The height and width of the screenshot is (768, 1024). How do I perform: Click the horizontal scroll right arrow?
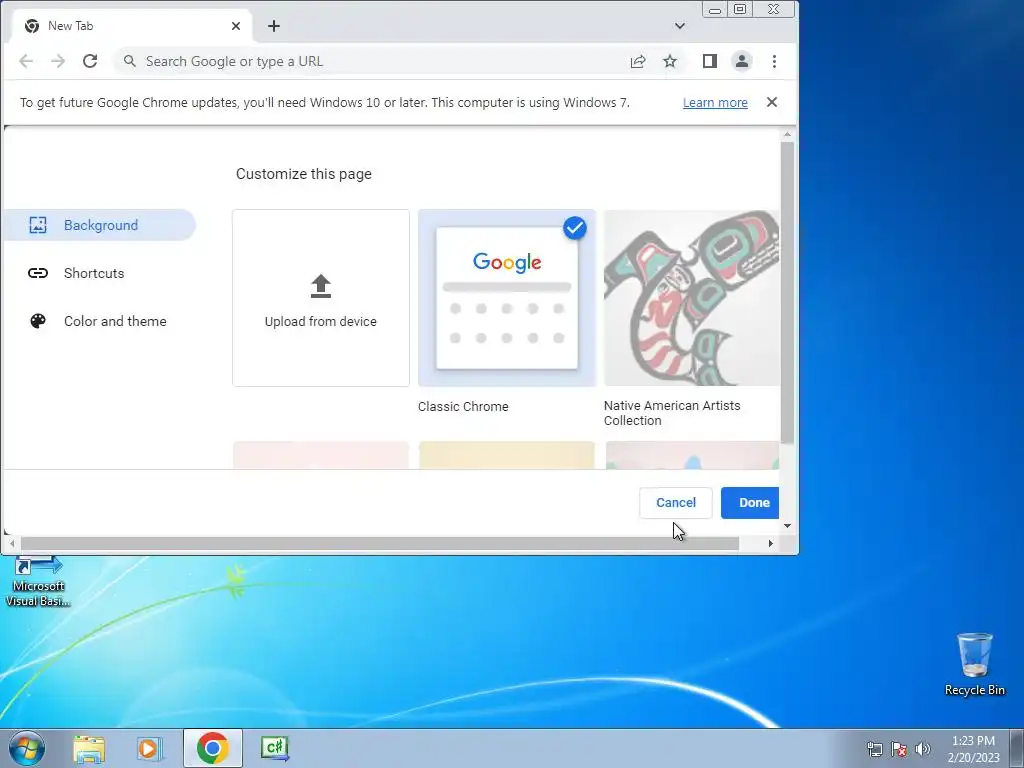click(771, 543)
